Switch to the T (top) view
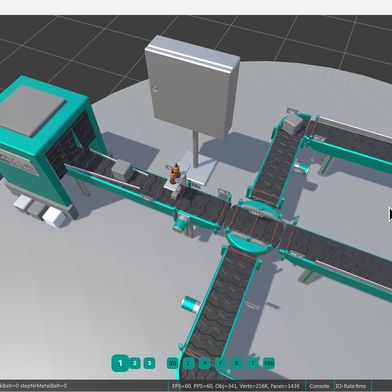The image size is (392, 392). tap(253, 363)
